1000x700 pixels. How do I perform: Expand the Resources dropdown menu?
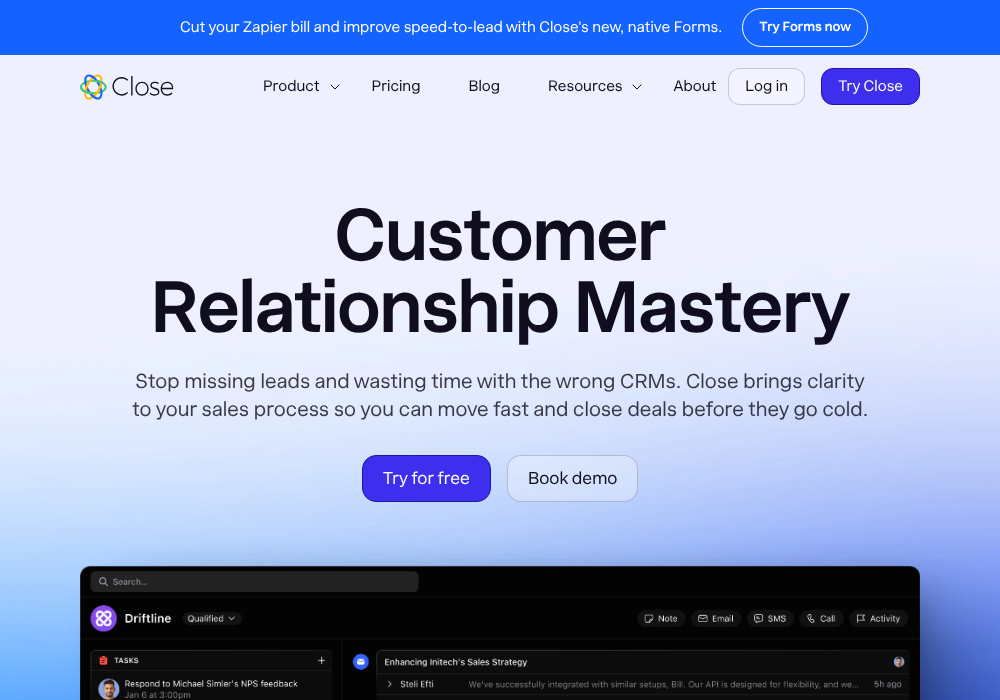click(x=594, y=87)
